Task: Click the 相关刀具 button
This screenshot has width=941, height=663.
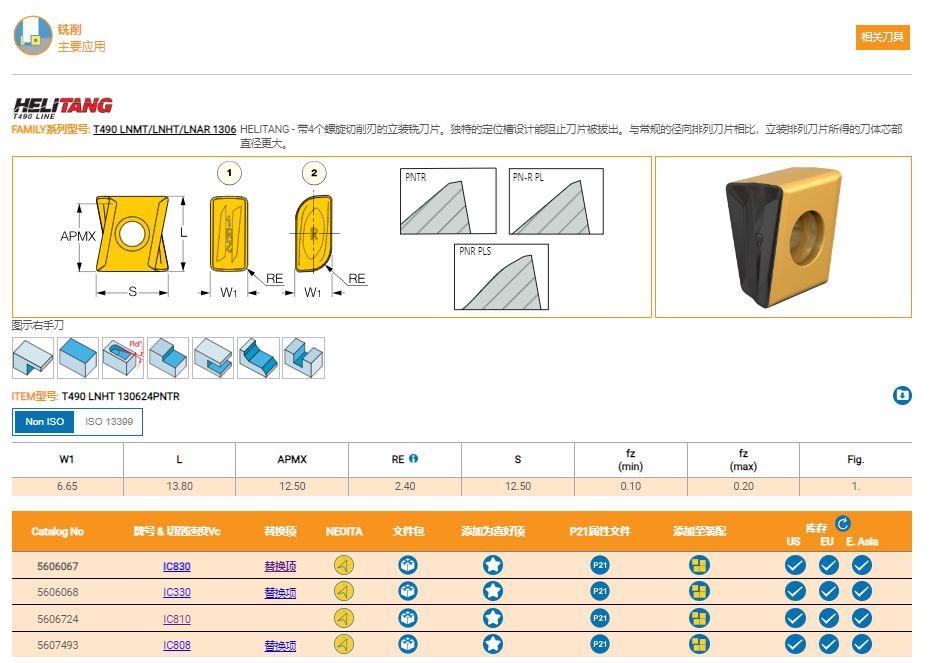Action: (882, 37)
